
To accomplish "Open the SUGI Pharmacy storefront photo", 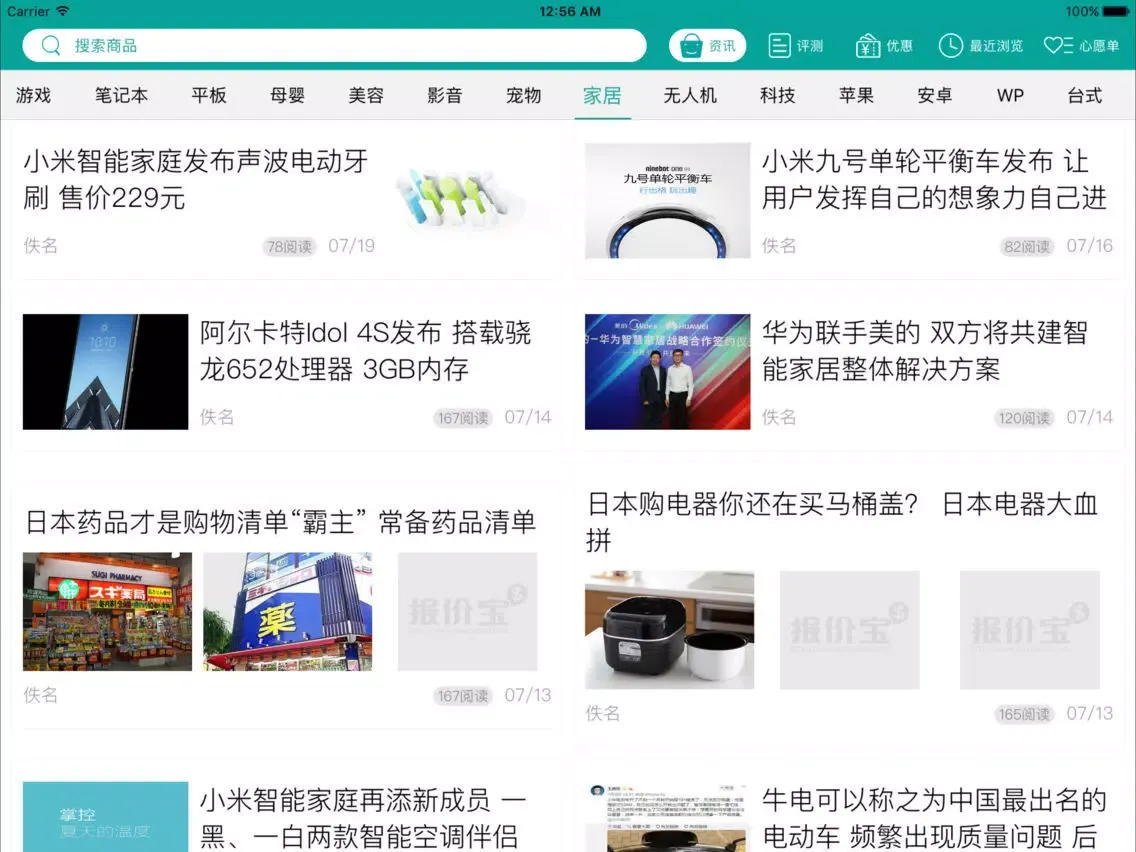I will point(107,611).
